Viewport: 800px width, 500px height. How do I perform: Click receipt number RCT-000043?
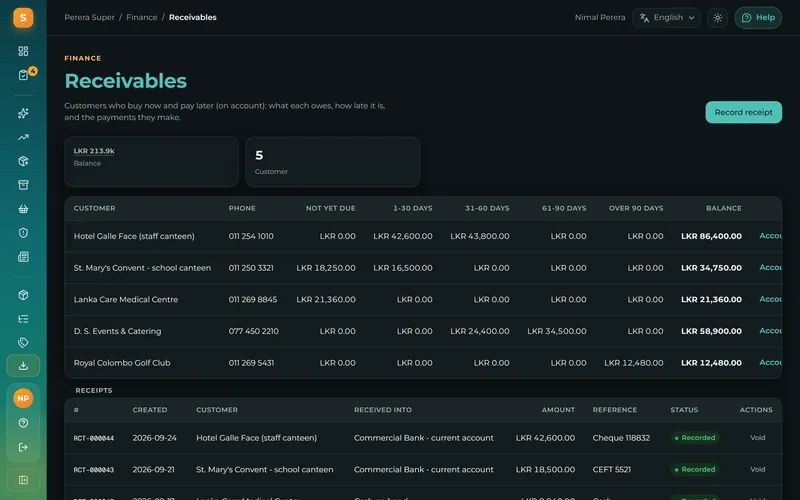pos(94,470)
